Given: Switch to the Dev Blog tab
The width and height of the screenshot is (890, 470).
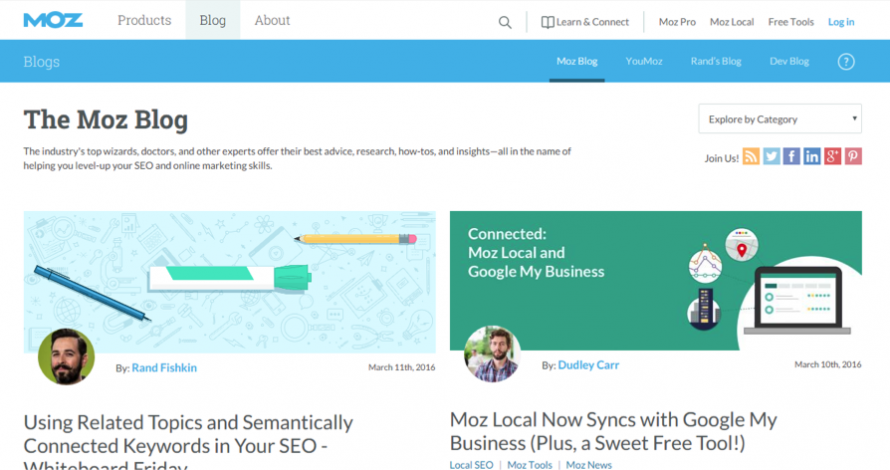Looking at the screenshot, I should pyautogui.click(x=789, y=61).
